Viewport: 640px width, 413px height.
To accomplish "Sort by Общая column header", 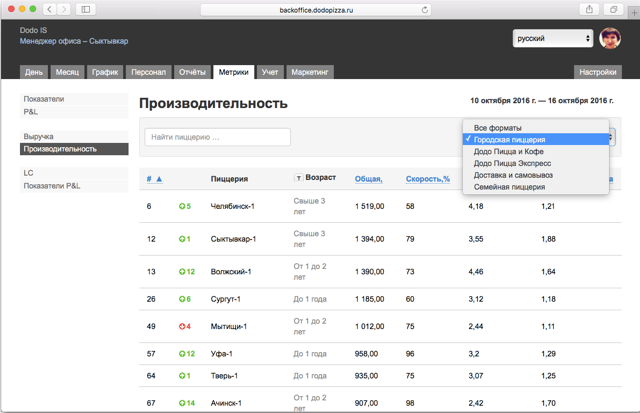I will (369, 179).
